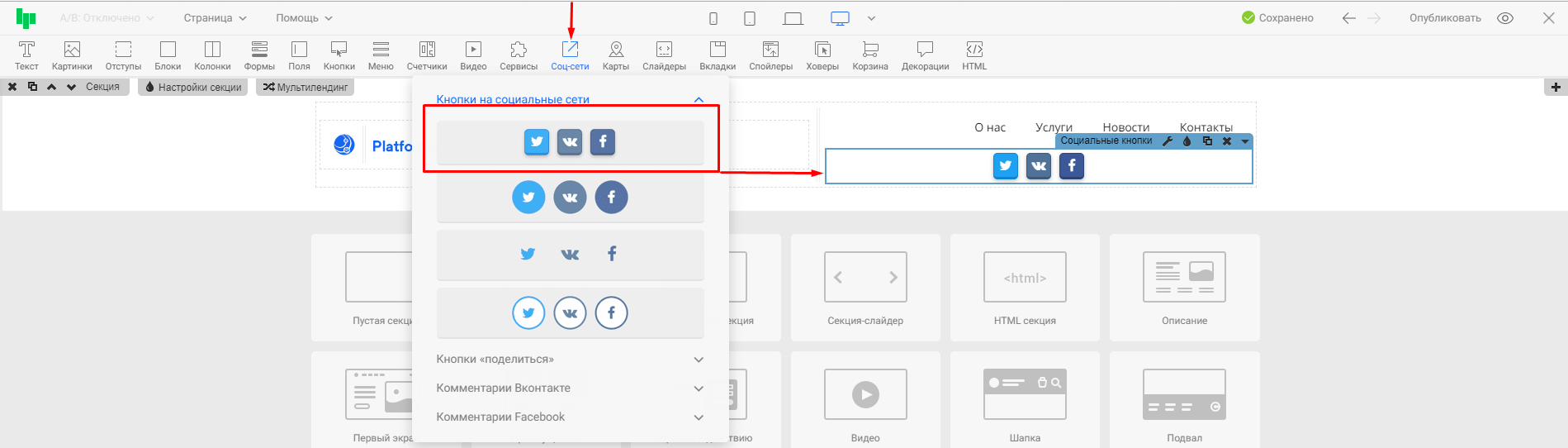Expand Комментарии Вконтакте section
The height and width of the screenshot is (448, 1568).
570,388
